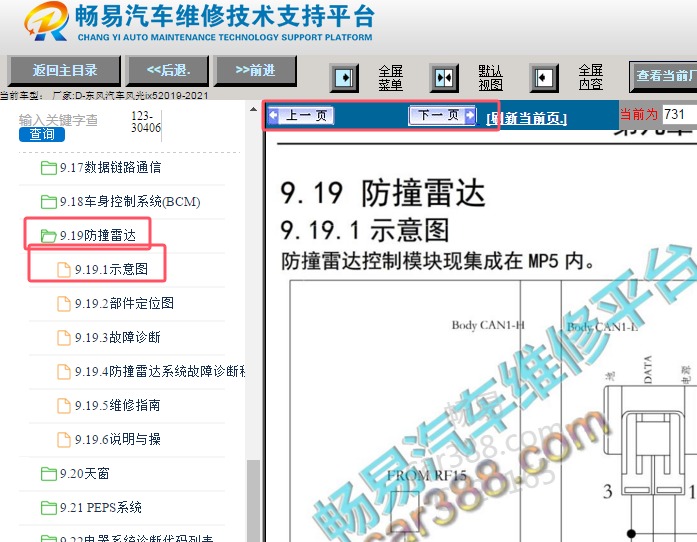The width and height of the screenshot is (697, 542).
Task: Click the sidebar scrollbar up arrow
Action: [253, 109]
